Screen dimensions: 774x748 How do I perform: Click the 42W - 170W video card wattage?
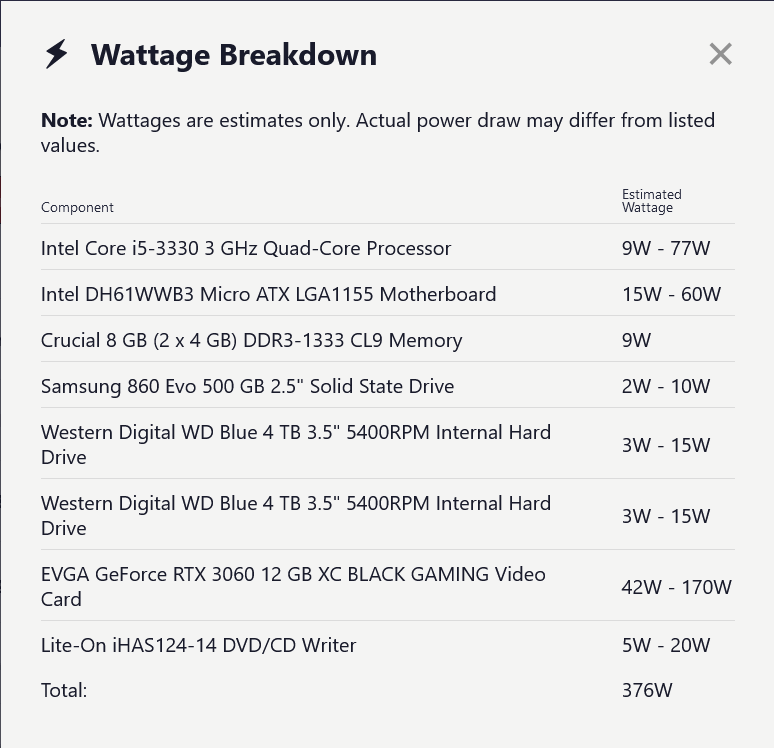point(676,587)
